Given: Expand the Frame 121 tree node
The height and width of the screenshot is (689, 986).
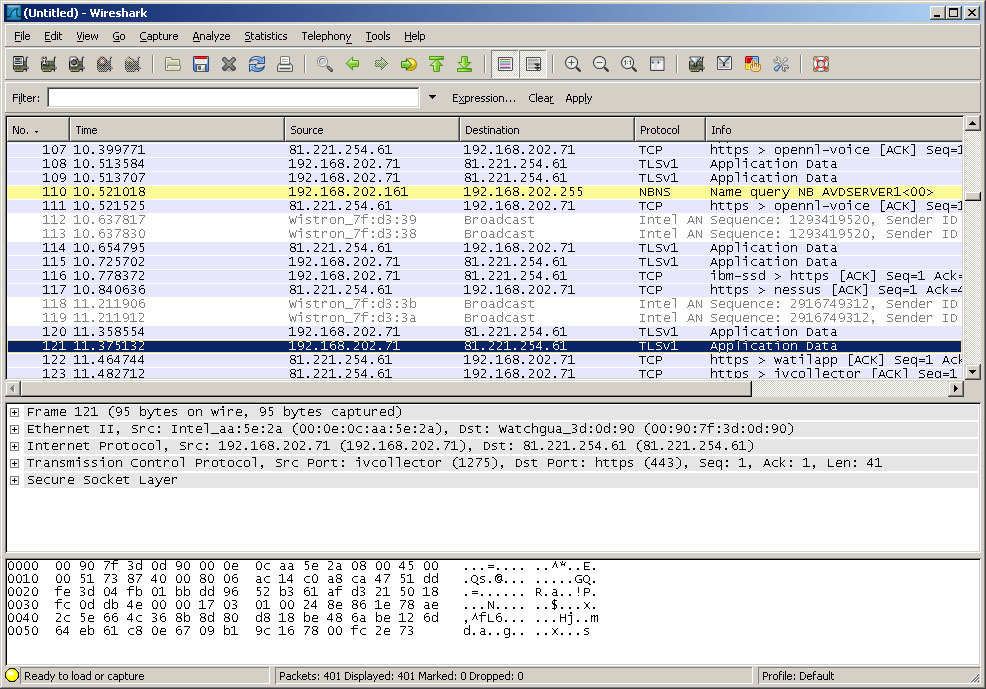Looking at the screenshot, I should (x=14, y=412).
